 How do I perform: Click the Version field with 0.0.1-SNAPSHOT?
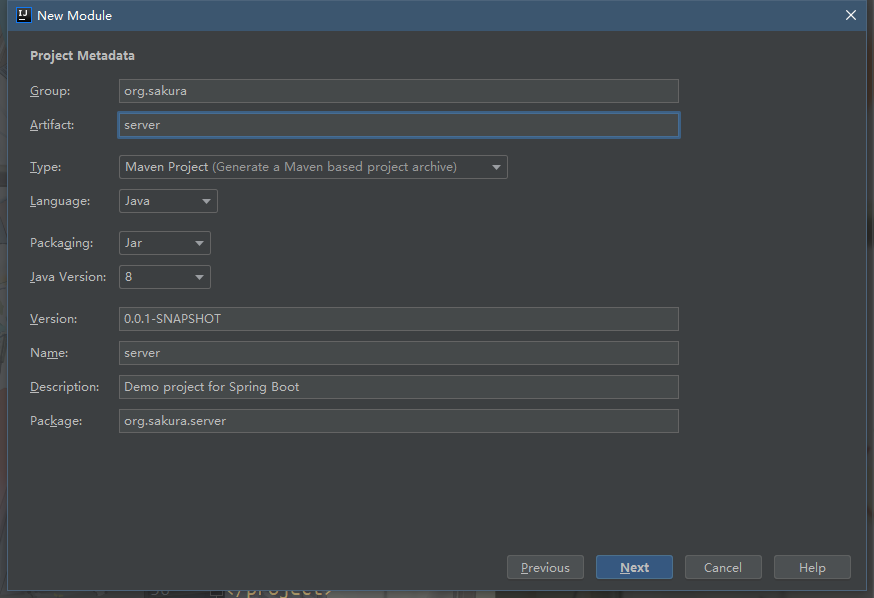pos(398,319)
